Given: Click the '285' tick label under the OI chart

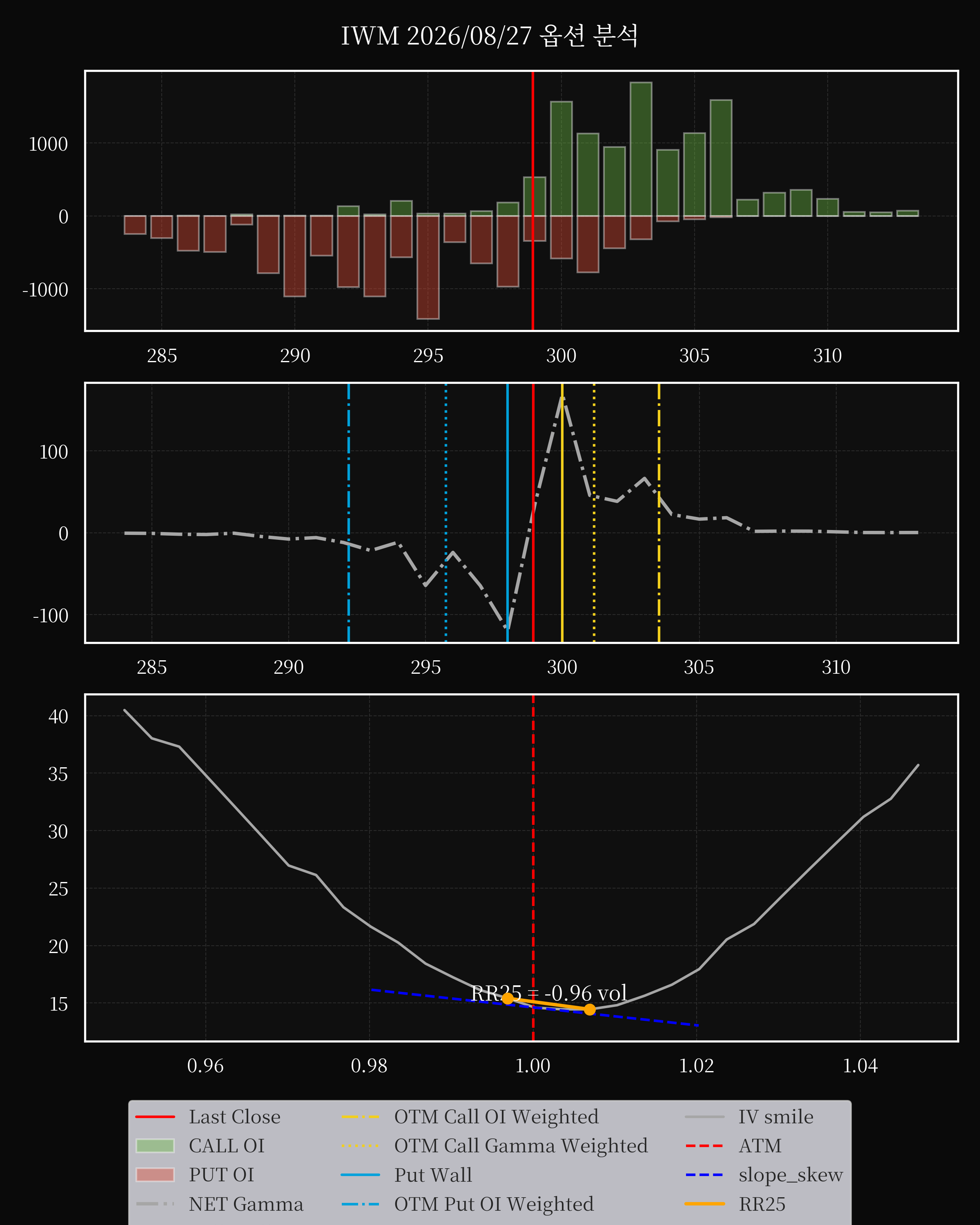Looking at the screenshot, I should pyautogui.click(x=162, y=356).
